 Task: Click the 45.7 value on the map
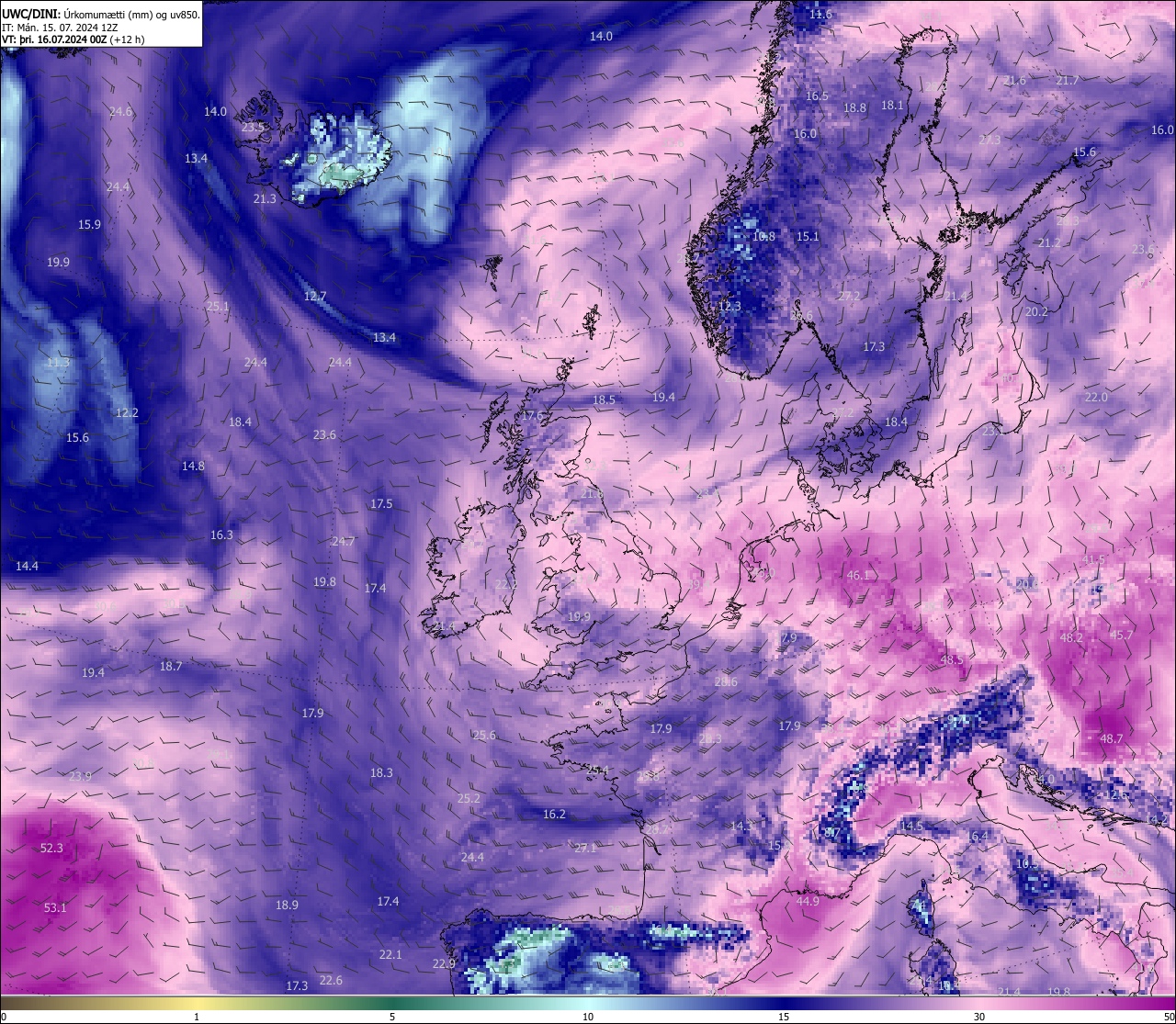tap(1121, 635)
